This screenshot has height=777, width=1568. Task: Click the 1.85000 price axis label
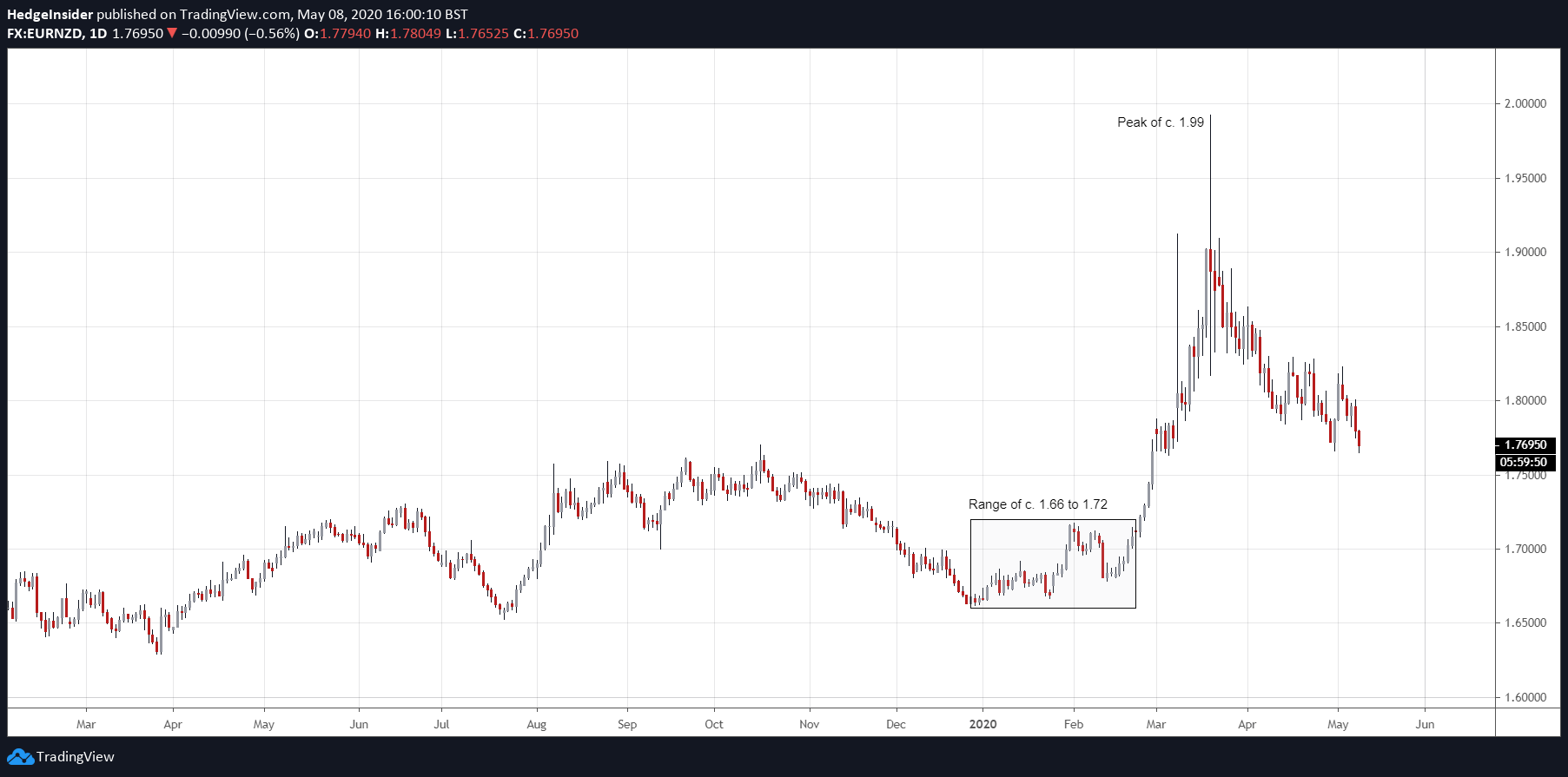click(x=1526, y=326)
